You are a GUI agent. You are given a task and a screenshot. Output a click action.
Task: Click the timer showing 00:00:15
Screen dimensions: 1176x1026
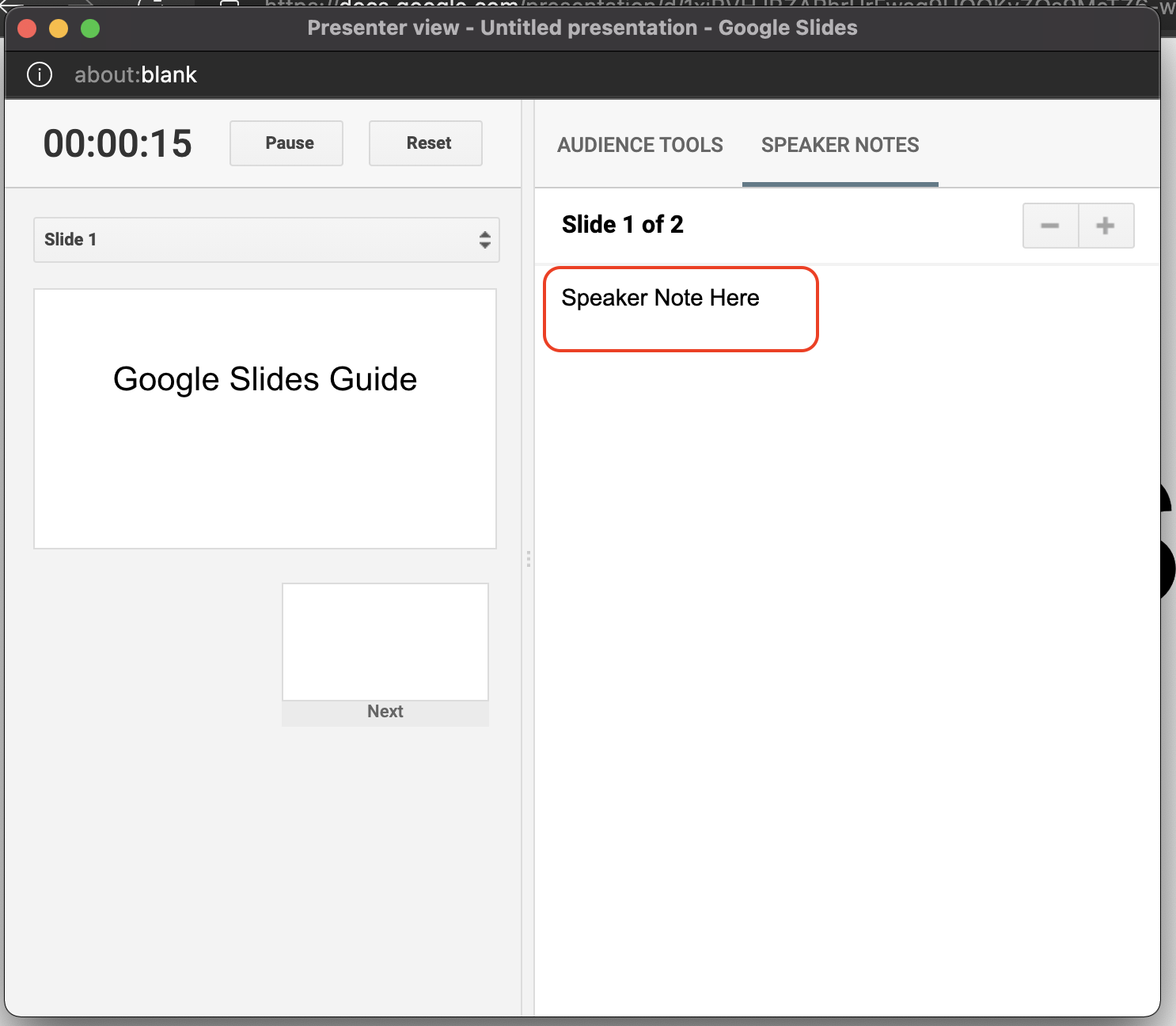(x=117, y=143)
